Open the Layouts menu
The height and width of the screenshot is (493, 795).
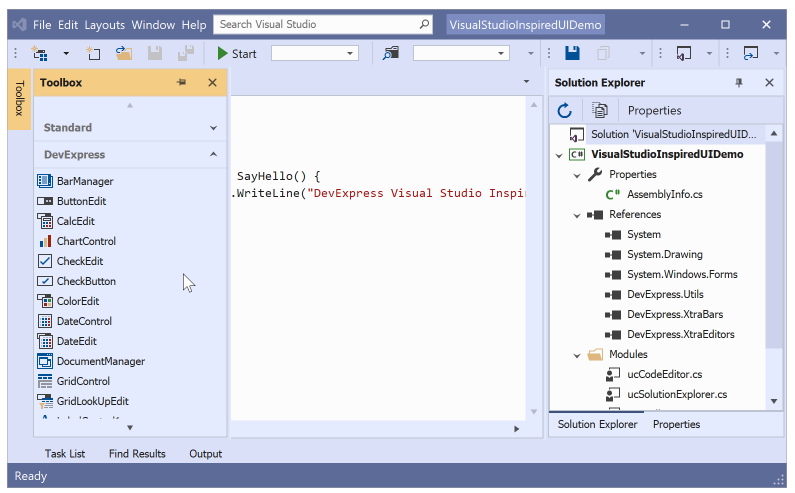pos(105,25)
